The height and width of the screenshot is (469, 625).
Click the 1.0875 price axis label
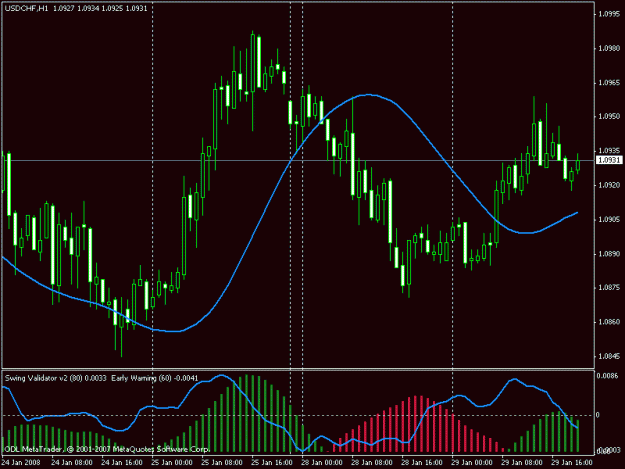(x=609, y=287)
